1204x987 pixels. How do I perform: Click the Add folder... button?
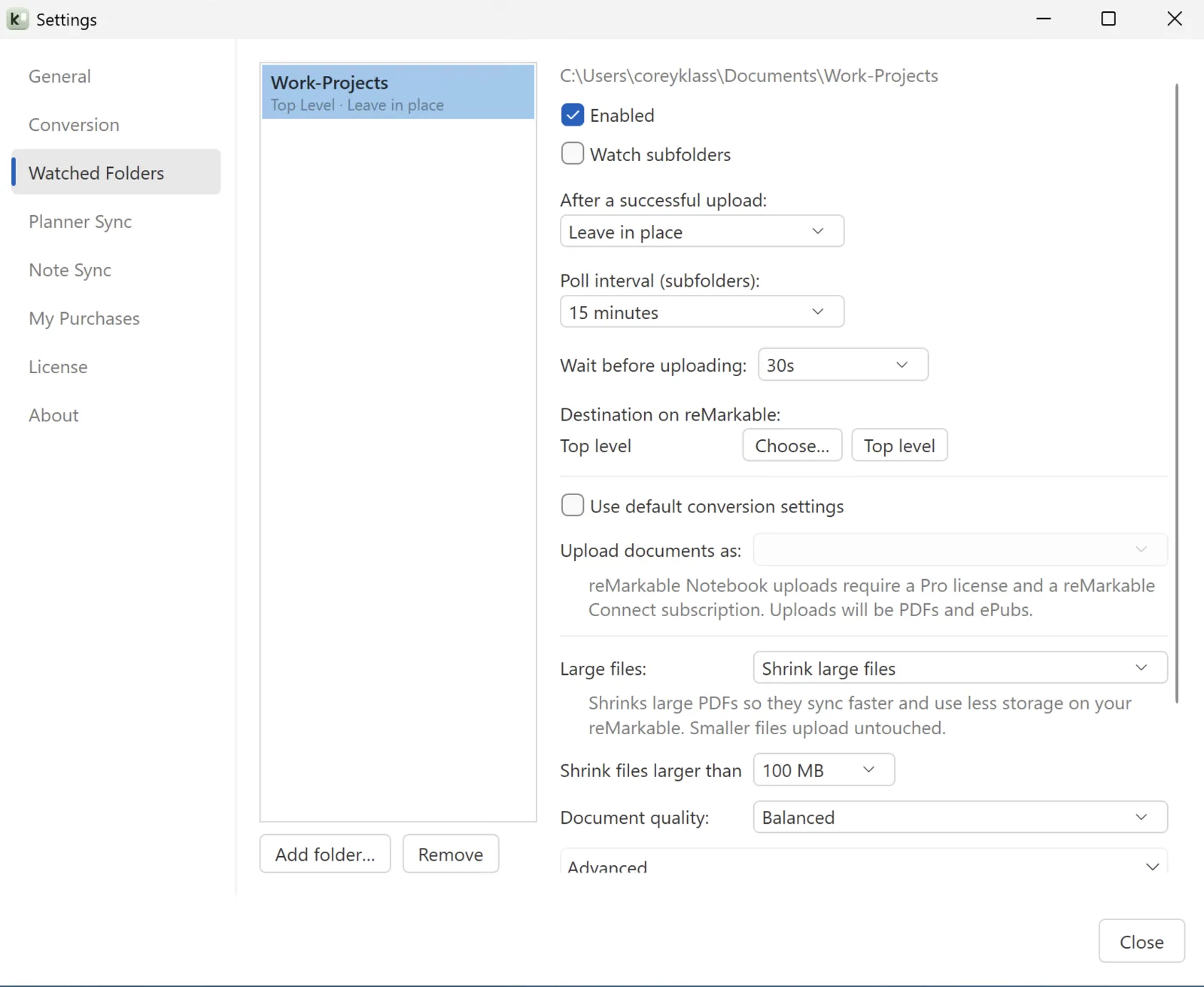pyautogui.click(x=325, y=854)
